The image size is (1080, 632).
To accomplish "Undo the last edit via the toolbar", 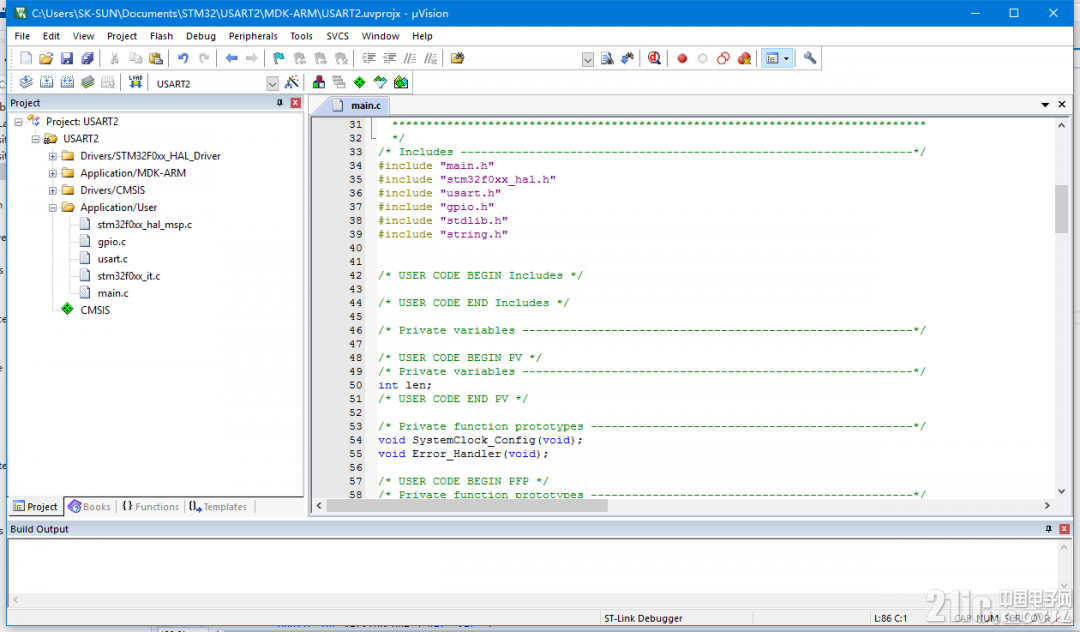I will 183,59.
